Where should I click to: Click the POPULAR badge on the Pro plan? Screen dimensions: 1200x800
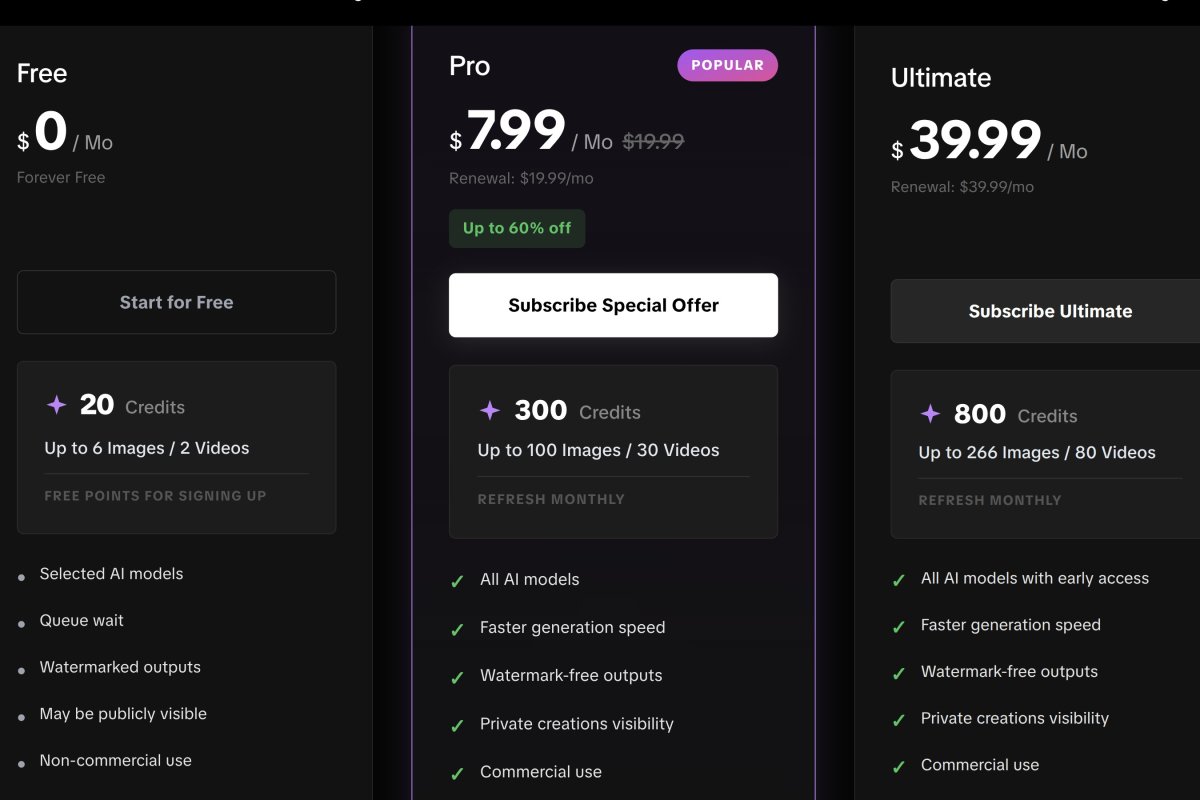(x=728, y=64)
